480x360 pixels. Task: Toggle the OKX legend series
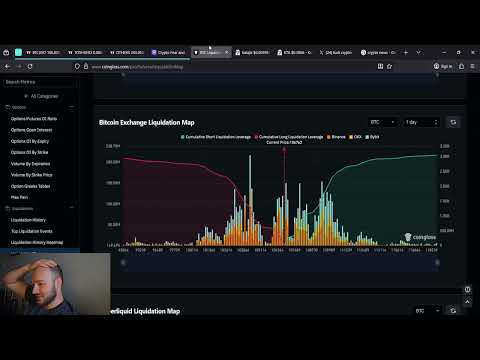coord(355,137)
